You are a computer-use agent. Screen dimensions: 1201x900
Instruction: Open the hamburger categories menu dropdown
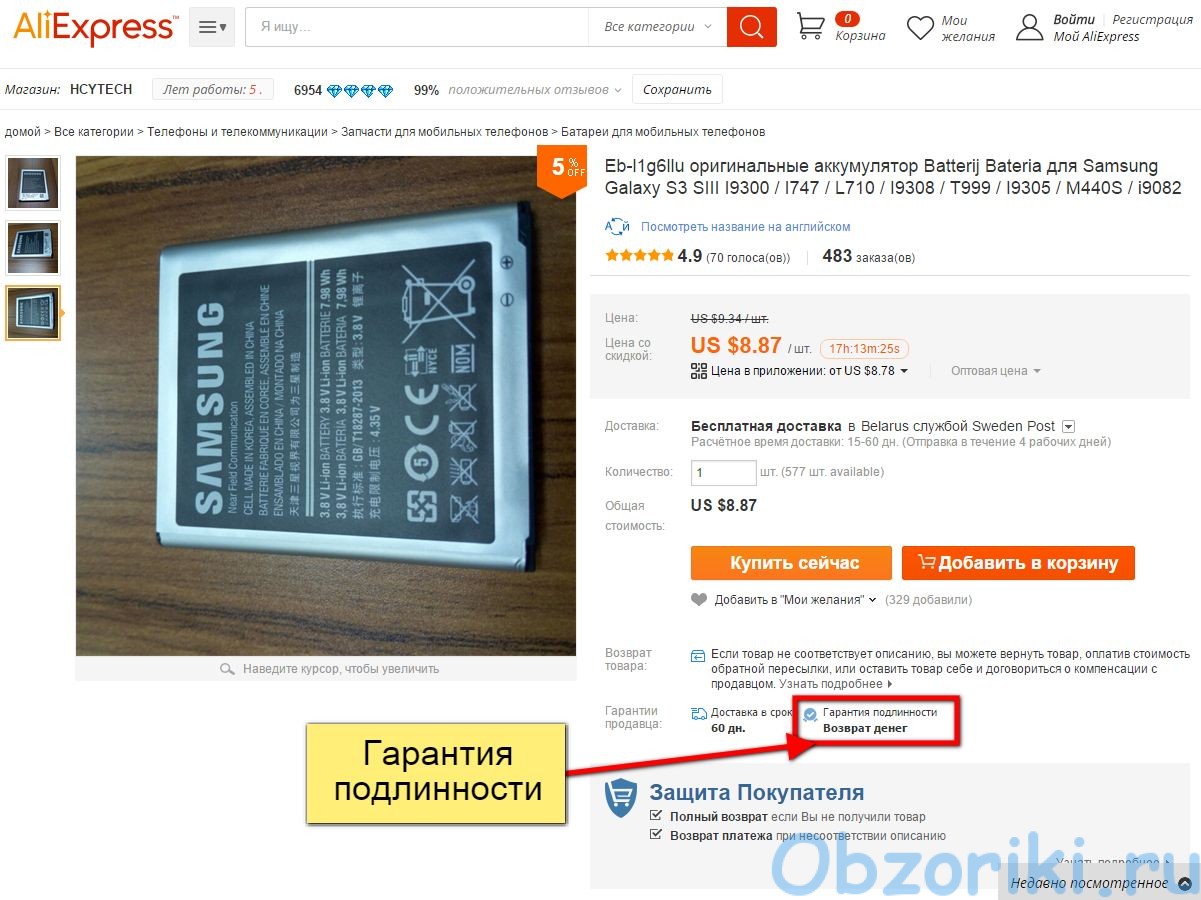pyautogui.click(x=212, y=27)
